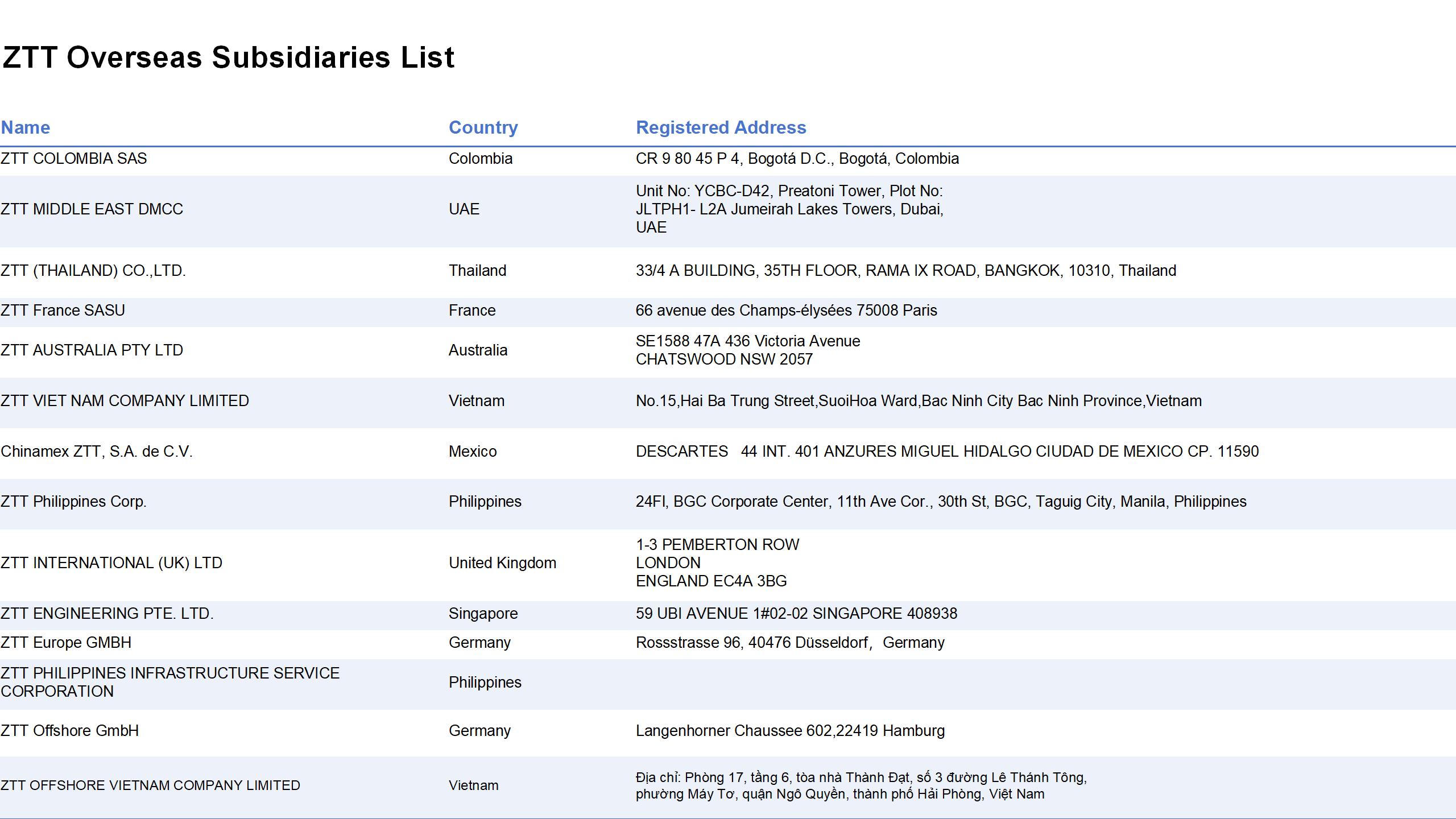Select the 'Singapore' country cell

[483, 614]
